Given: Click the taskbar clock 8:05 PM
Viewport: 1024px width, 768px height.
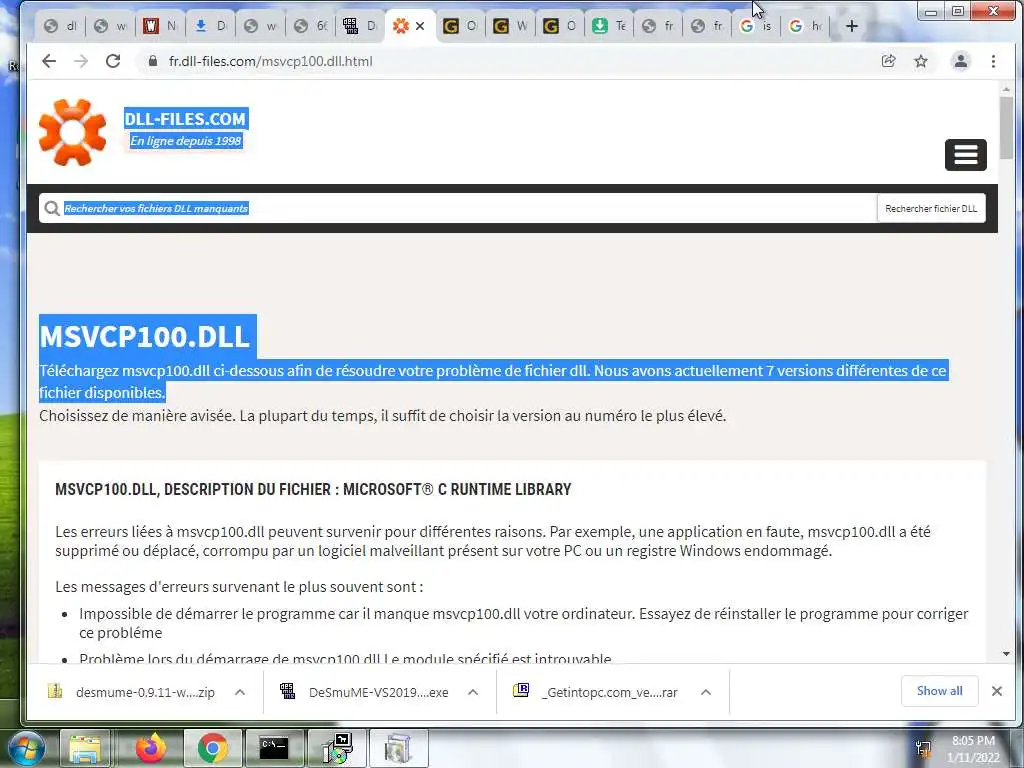Looking at the screenshot, I should tap(973, 741).
